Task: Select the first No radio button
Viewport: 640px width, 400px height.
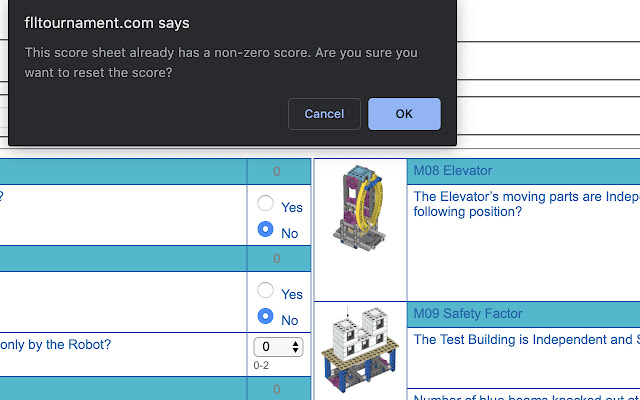Action: pos(266,229)
